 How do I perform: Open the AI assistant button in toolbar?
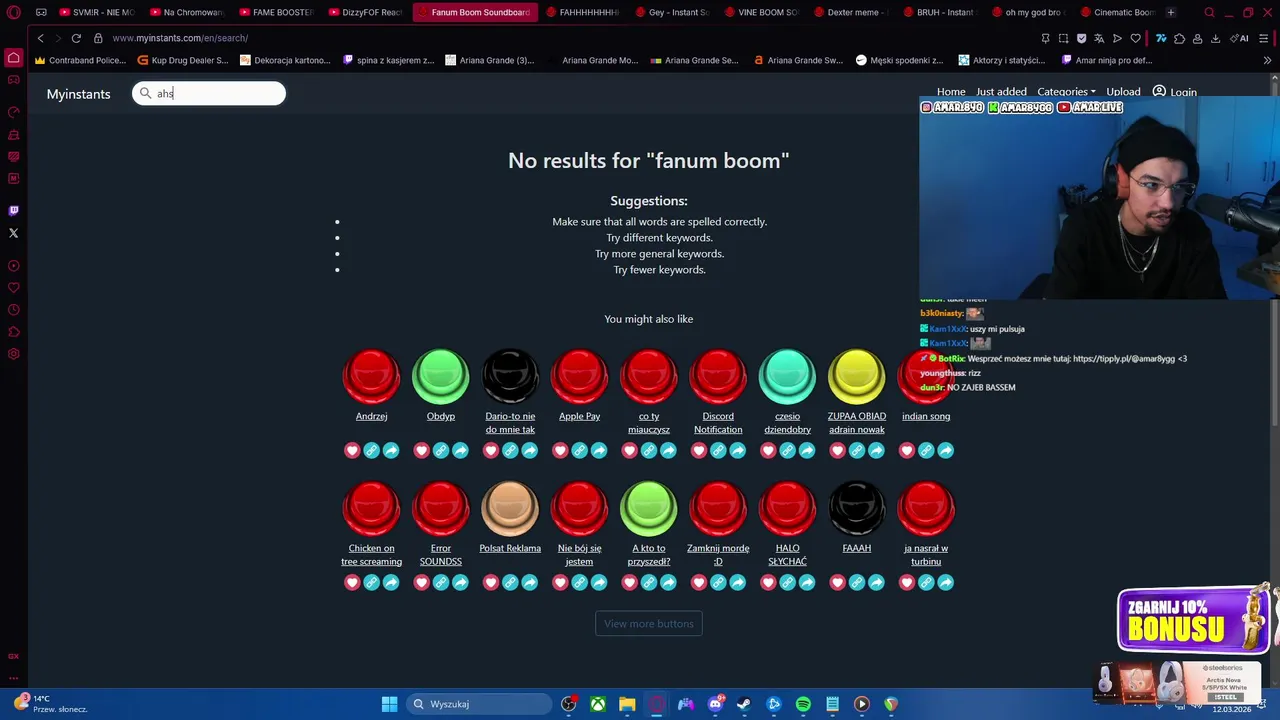(x=1241, y=38)
